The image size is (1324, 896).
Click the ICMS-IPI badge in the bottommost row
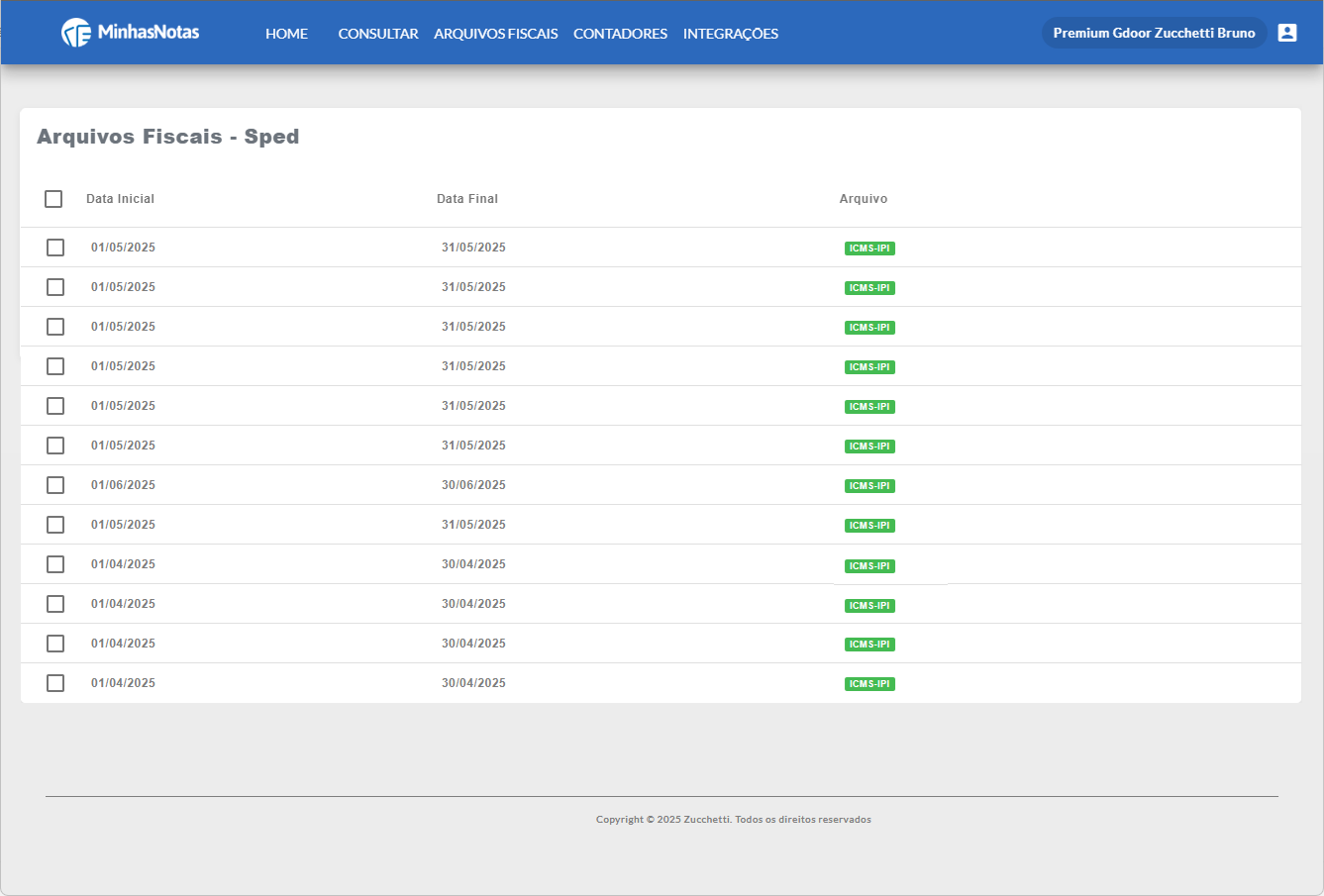[869, 684]
